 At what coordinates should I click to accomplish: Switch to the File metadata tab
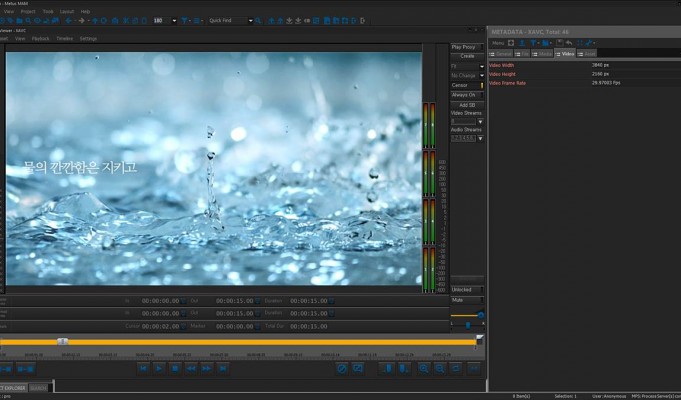click(x=522, y=53)
